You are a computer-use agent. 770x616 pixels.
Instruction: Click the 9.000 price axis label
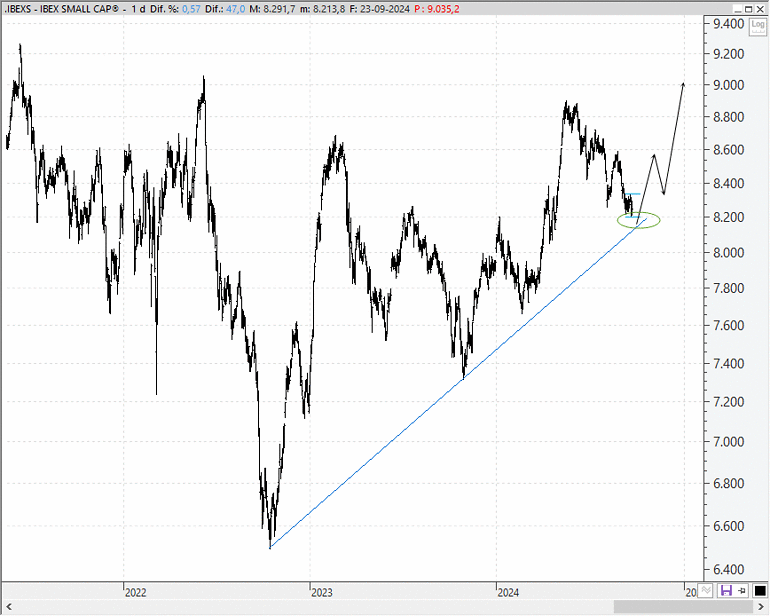tap(729, 85)
